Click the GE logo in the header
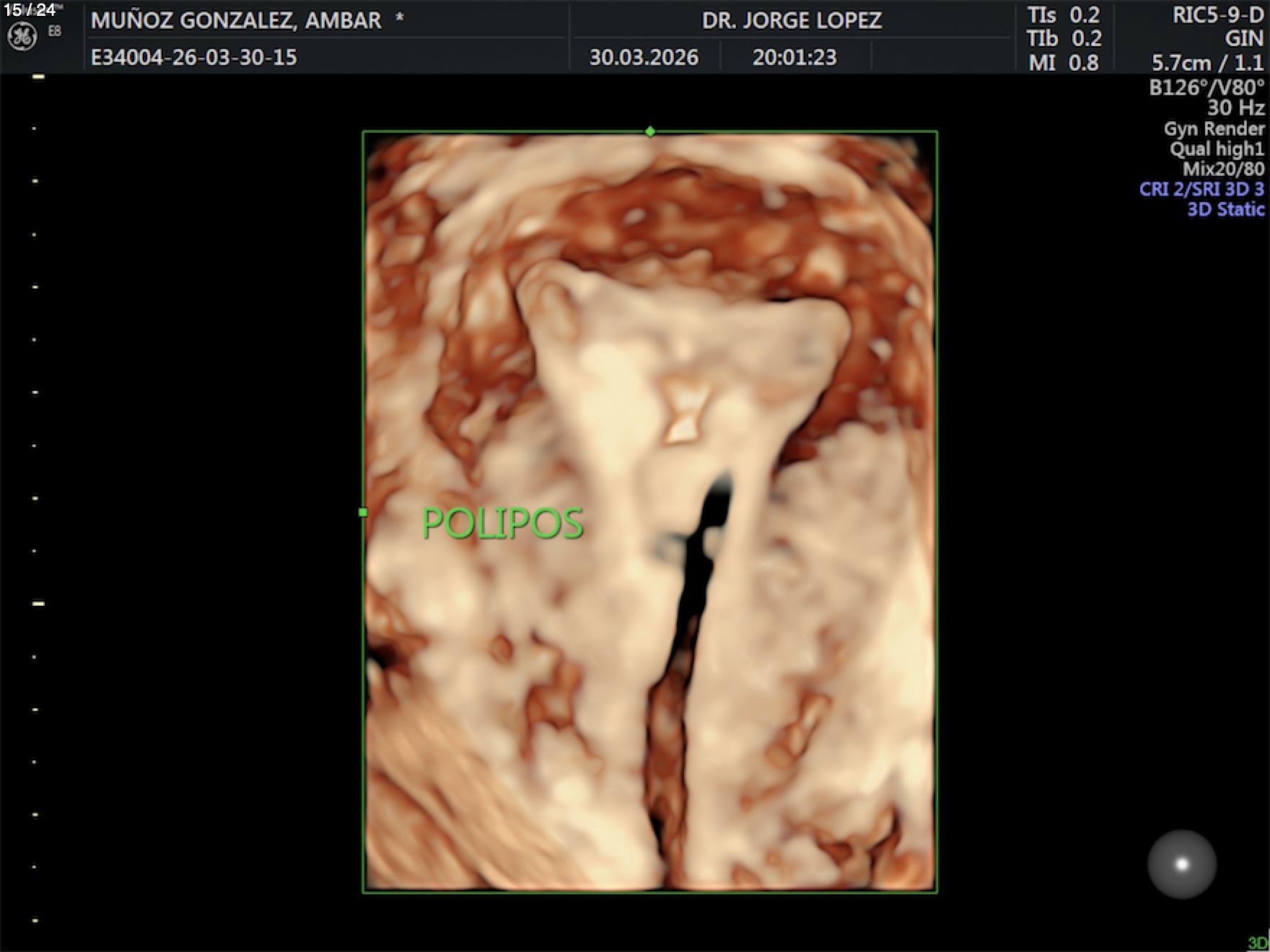 pos(22,37)
